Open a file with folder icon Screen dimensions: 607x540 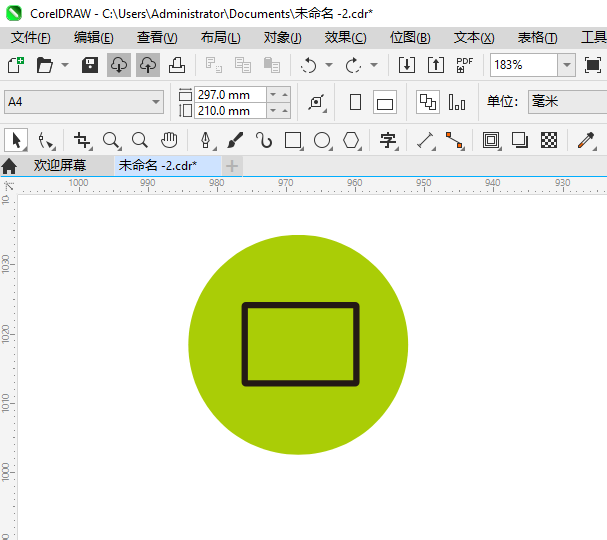click(45, 65)
